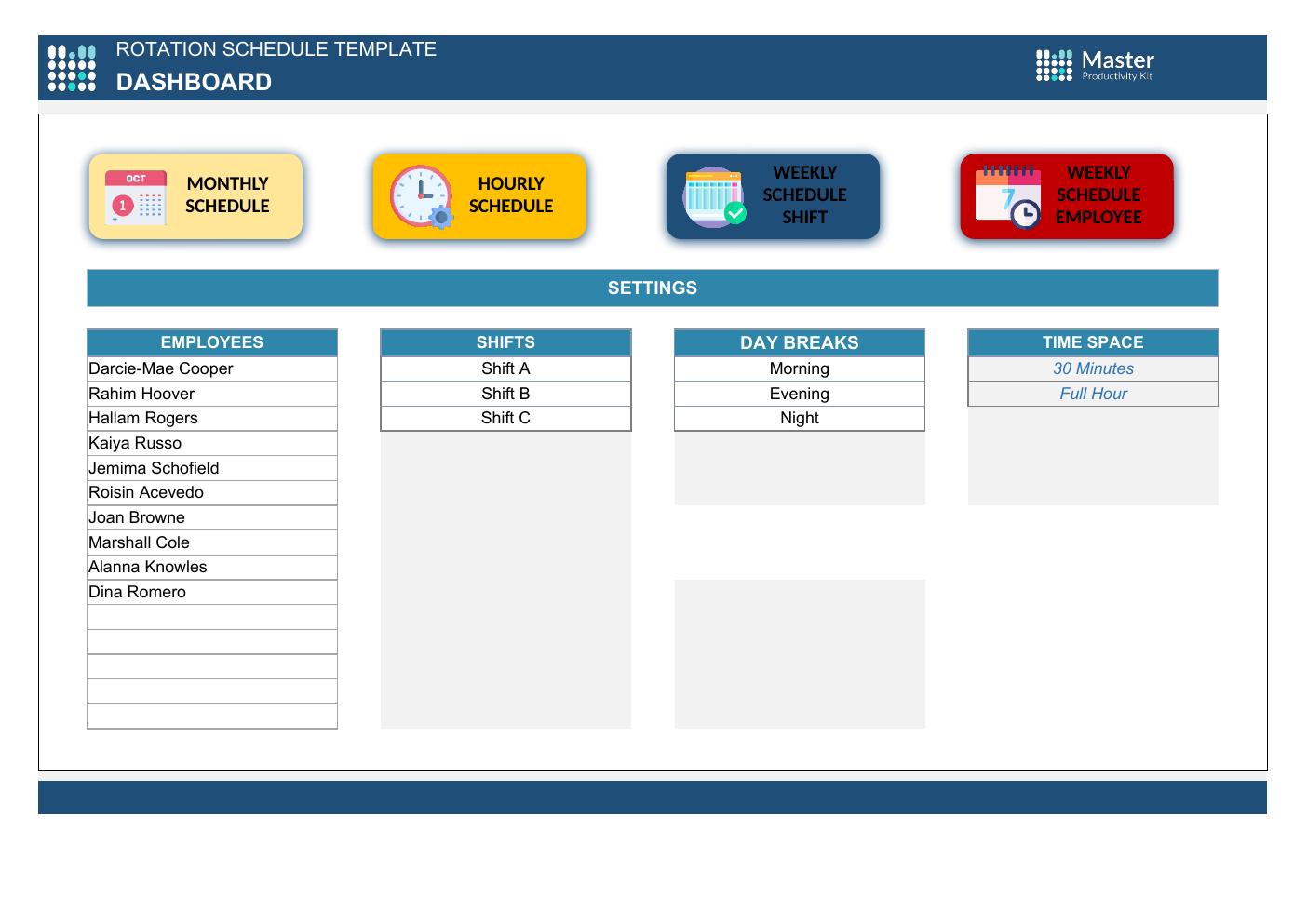1307x924 pixels.
Task: Select the Employees column header
Action: pos(212,342)
